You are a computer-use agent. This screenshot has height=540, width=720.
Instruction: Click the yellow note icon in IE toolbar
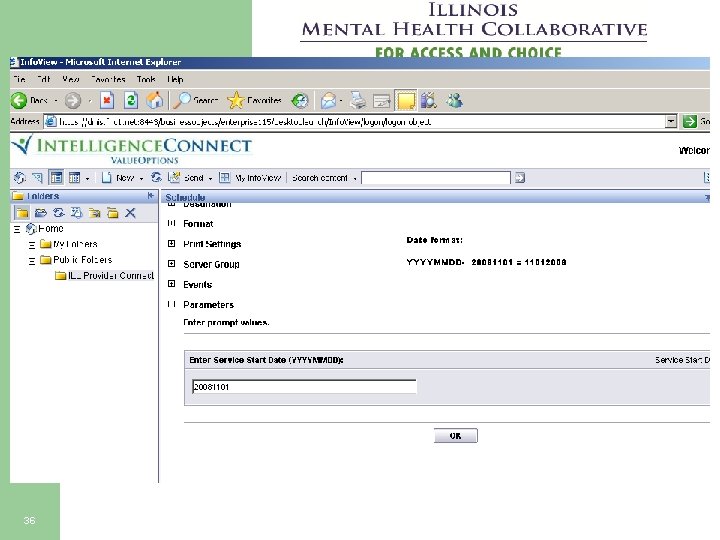pyautogui.click(x=406, y=101)
